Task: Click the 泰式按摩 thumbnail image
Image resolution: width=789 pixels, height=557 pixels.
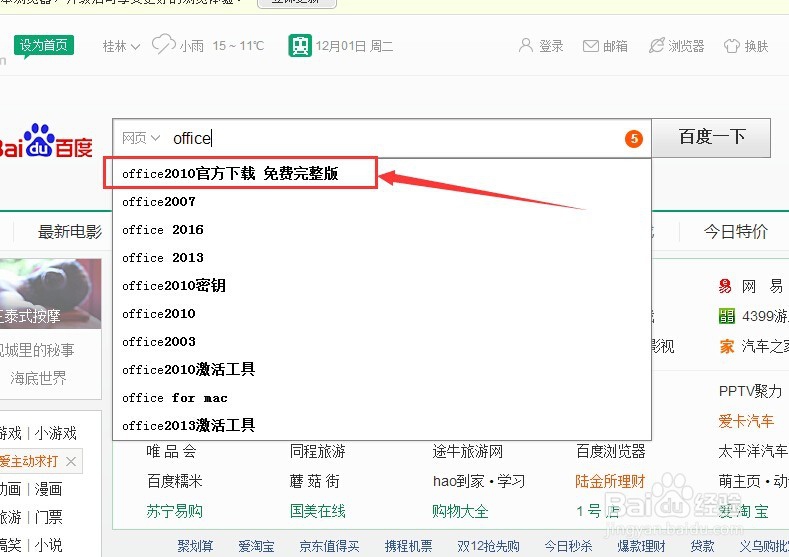Action: [x=50, y=294]
